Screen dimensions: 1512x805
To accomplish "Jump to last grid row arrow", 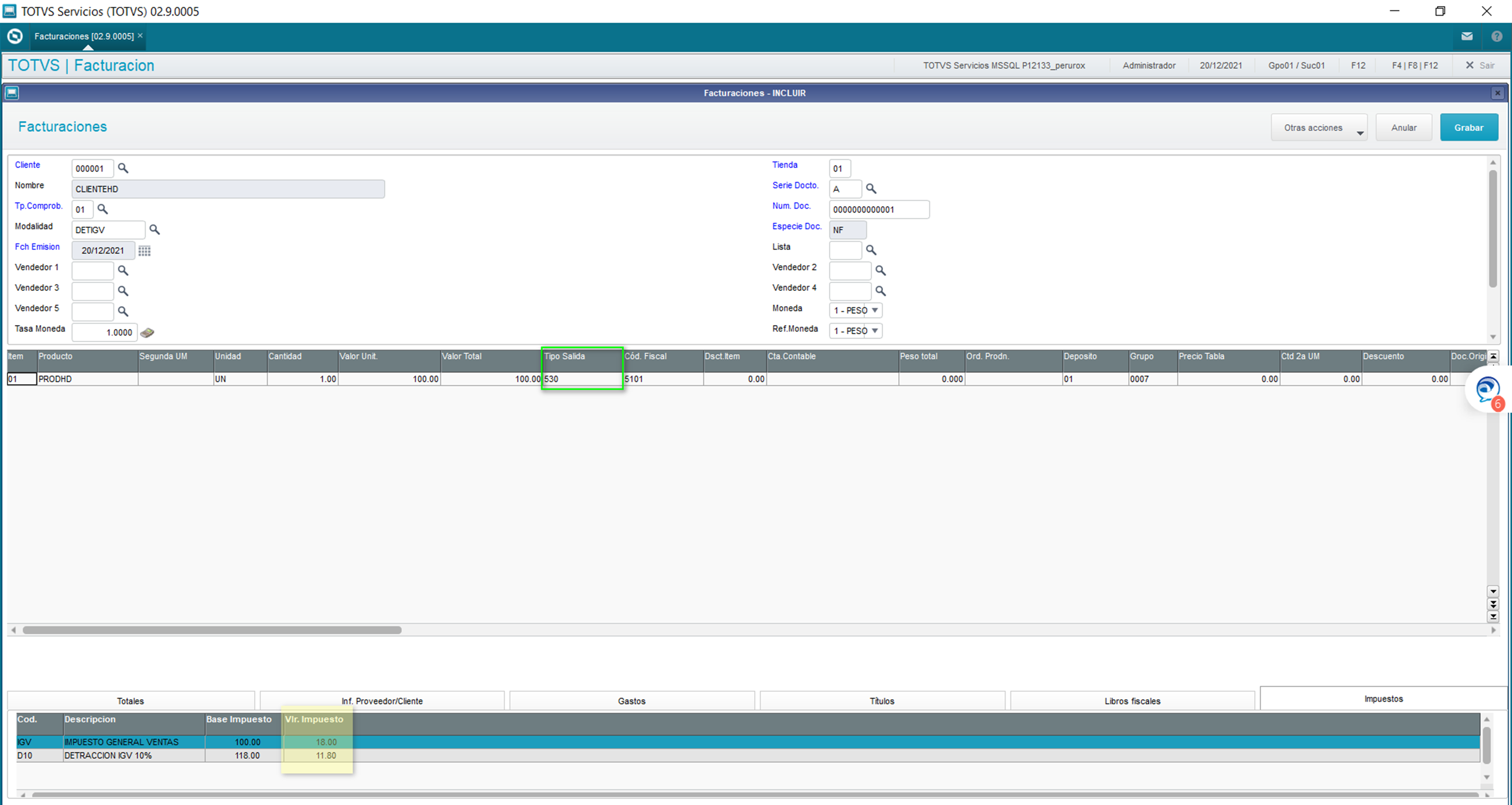I will pyautogui.click(x=1493, y=616).
